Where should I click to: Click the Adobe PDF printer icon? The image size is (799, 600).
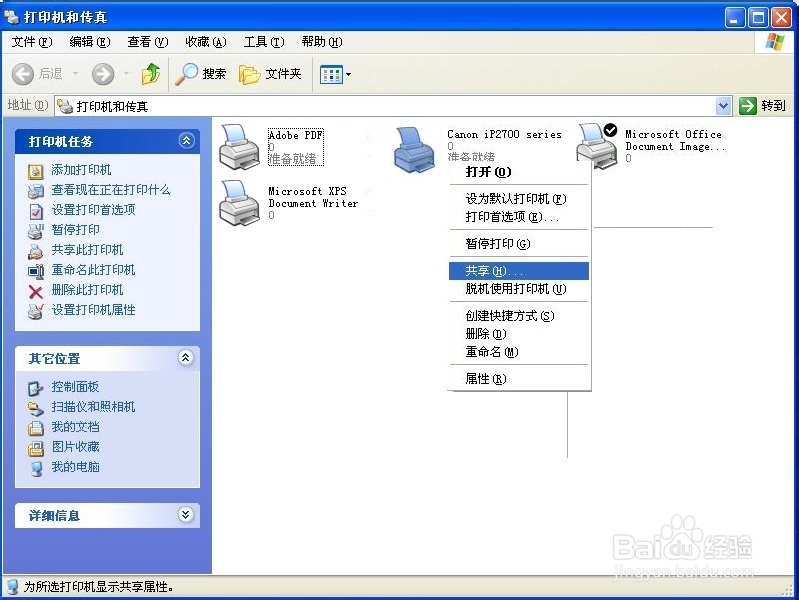coord(239,147)
